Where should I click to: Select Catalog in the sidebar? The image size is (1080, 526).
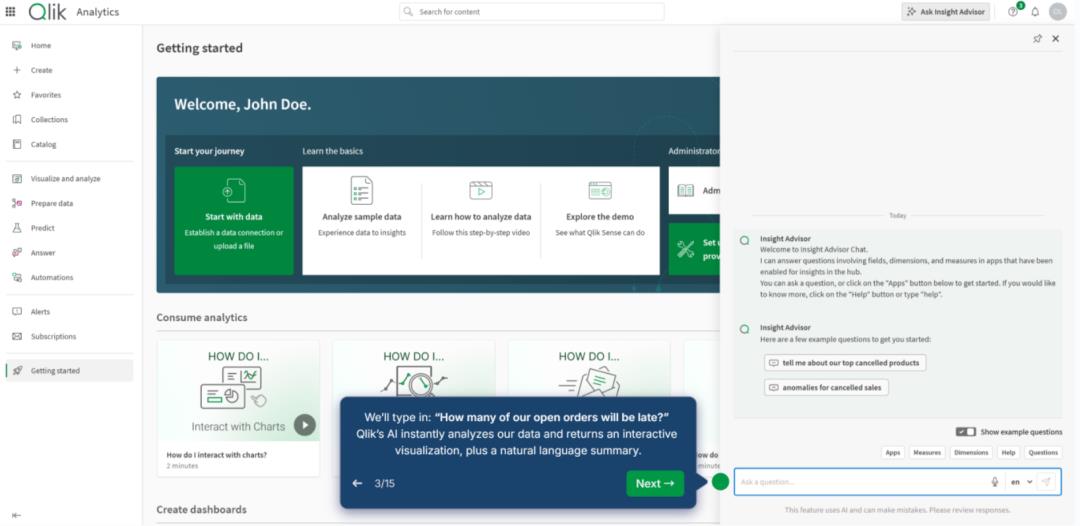[43, 144]
